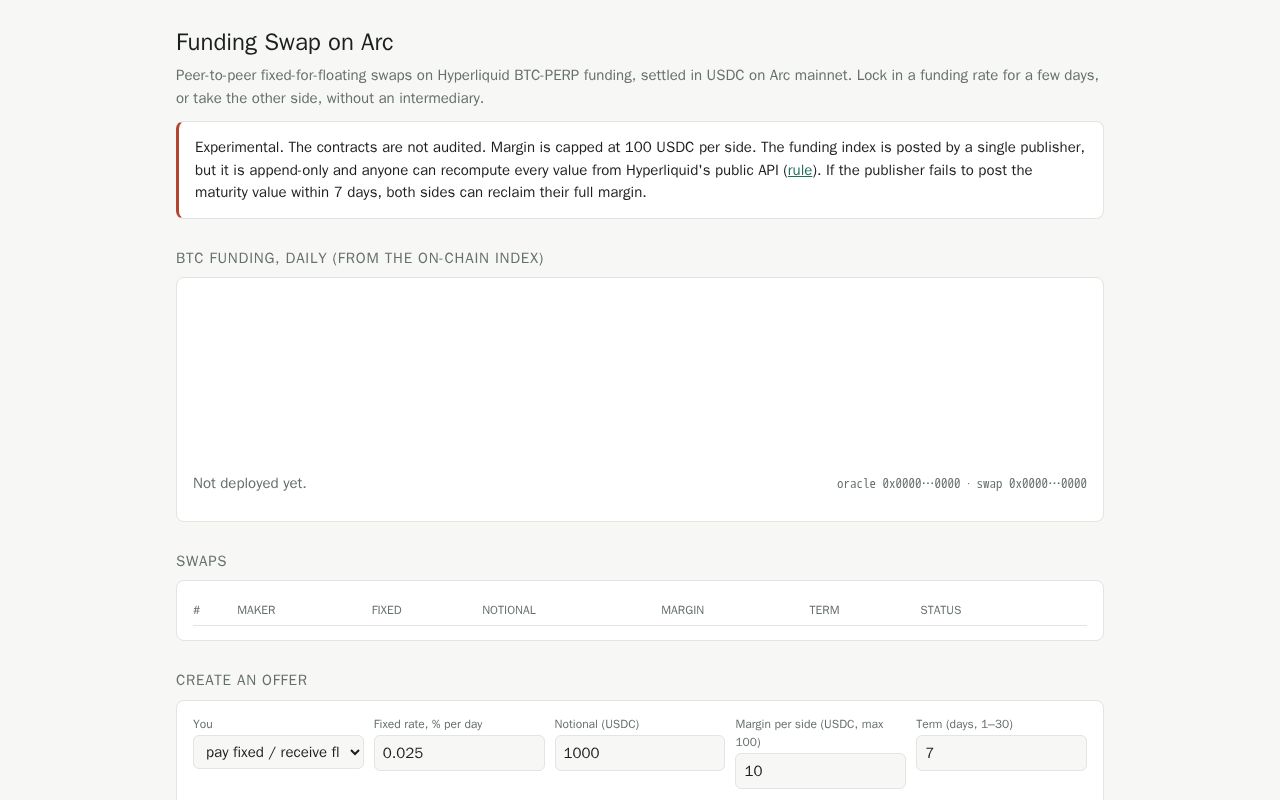Select the 'Not deployed yet.' status text
Viewport: 1280px width, 800px height.
(x=250, y=483)
